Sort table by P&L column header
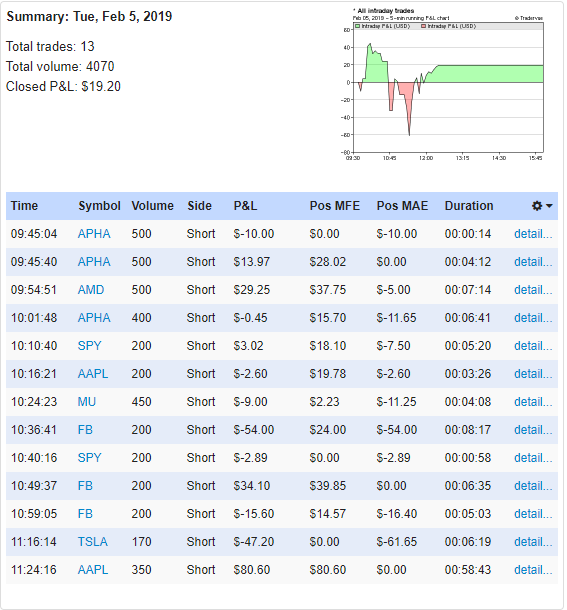 tap(245, 206)
